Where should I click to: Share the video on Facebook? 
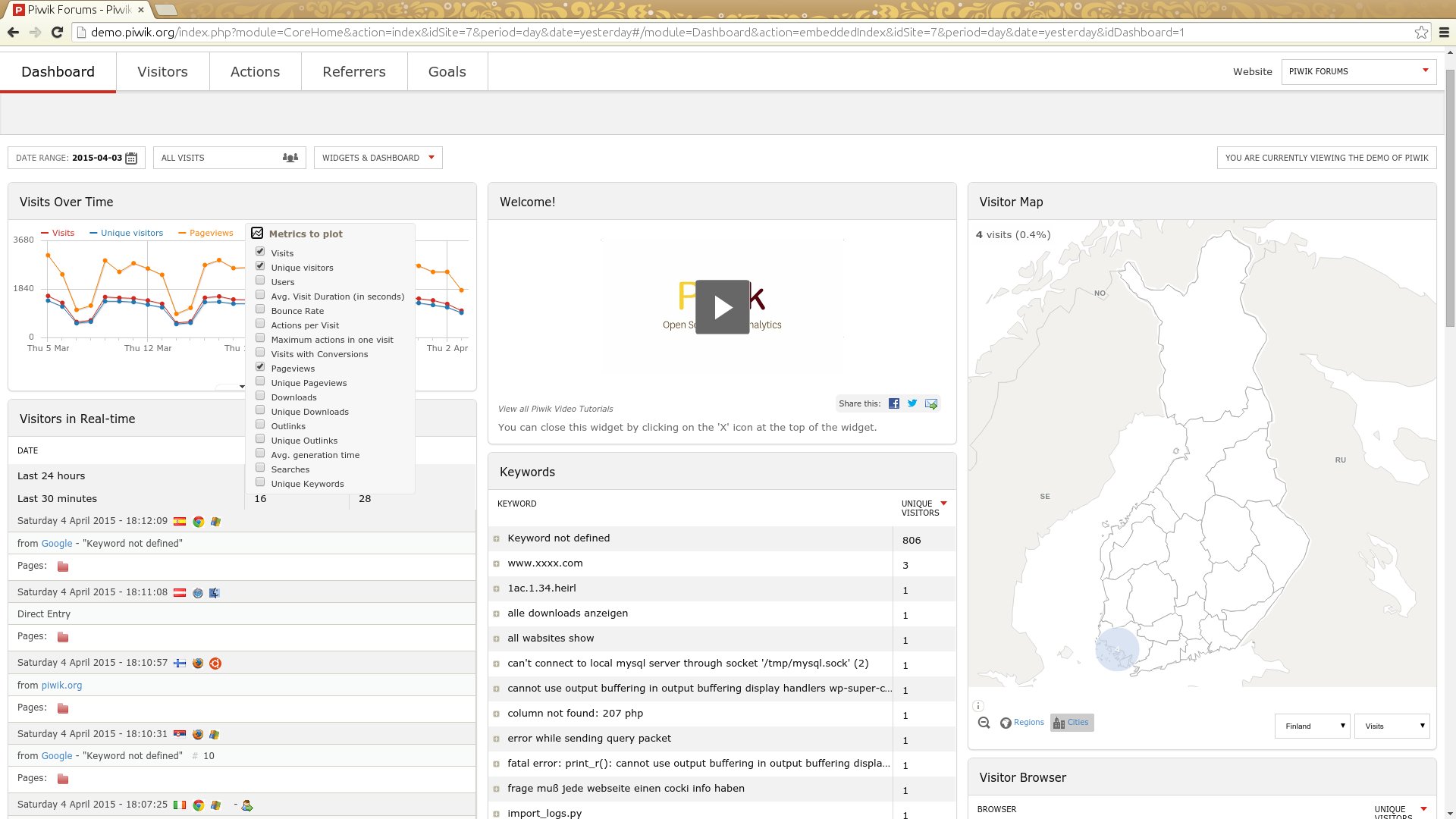point(894,403)
